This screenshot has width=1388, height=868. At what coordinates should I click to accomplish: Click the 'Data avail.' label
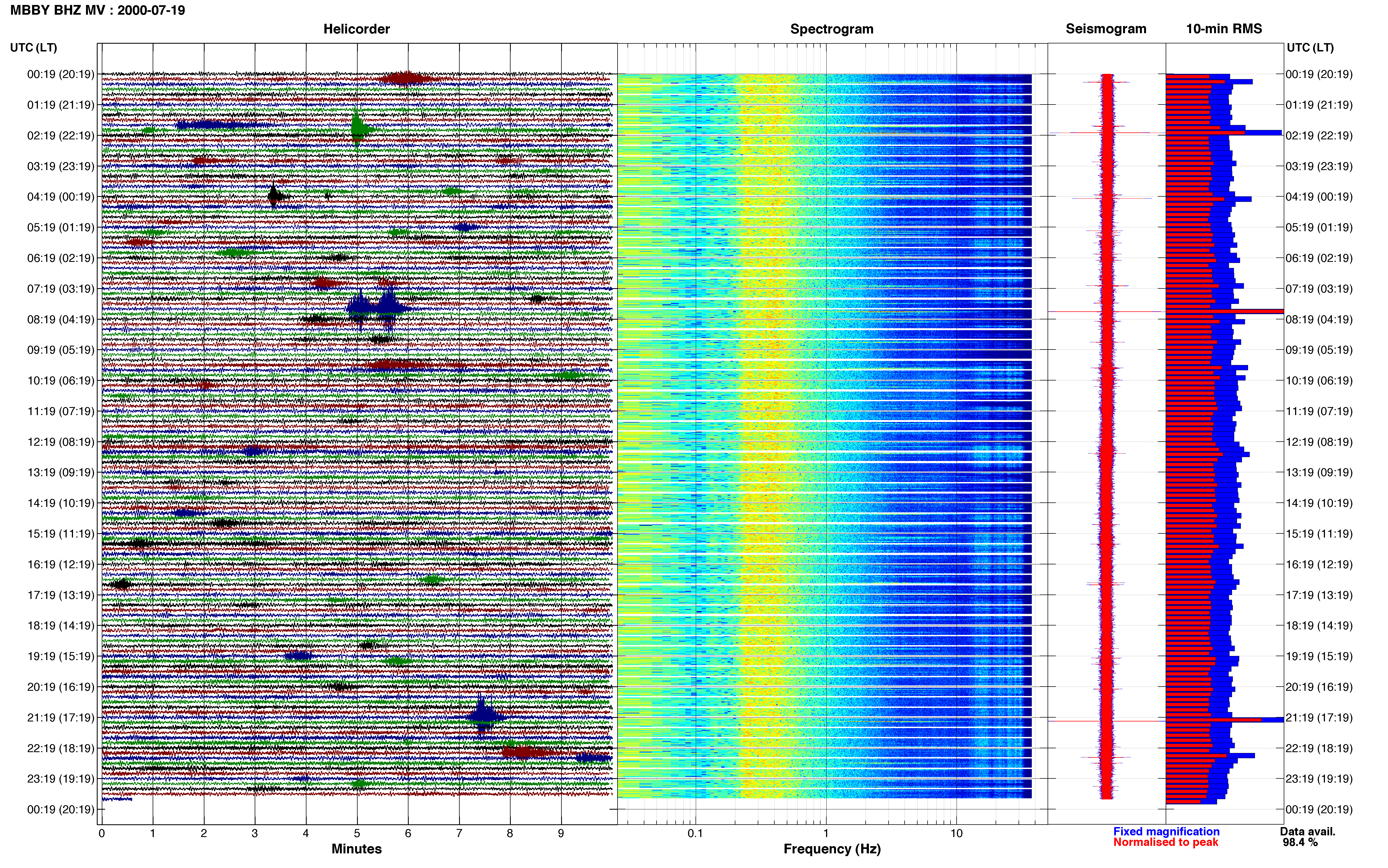[x=1308, y=831]
